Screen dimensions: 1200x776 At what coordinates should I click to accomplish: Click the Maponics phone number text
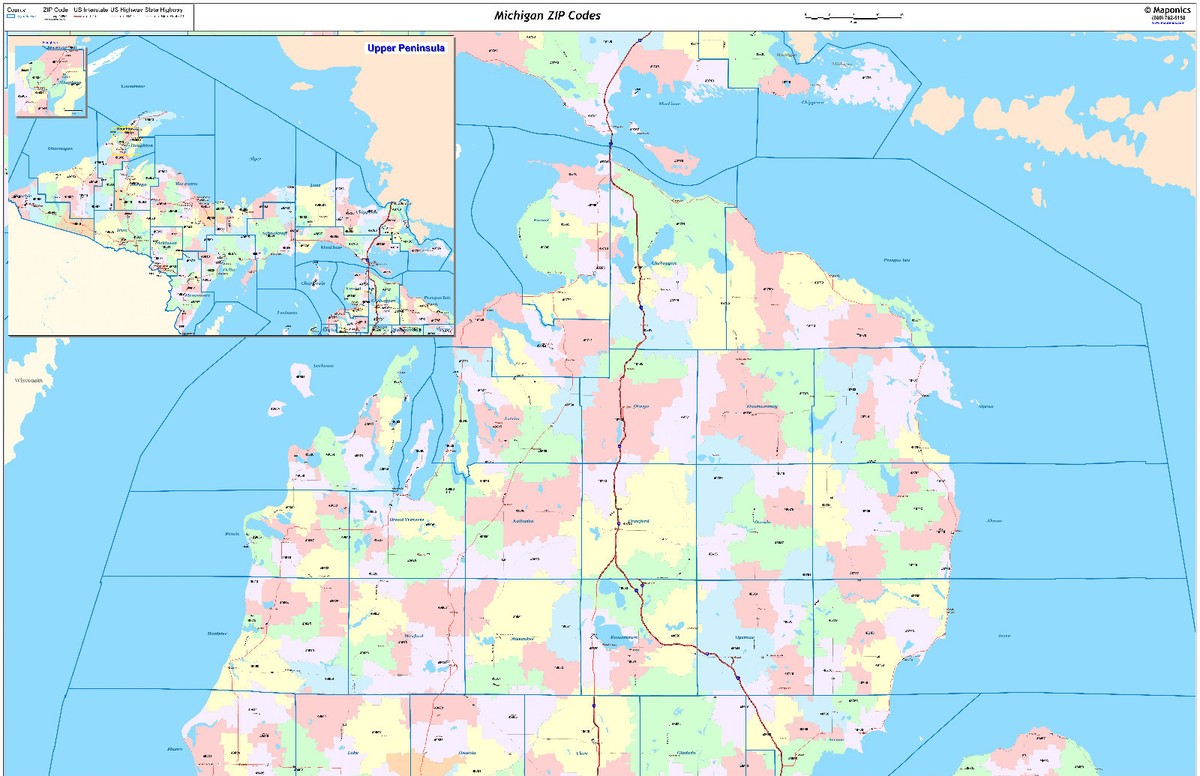click(1168, 17)
